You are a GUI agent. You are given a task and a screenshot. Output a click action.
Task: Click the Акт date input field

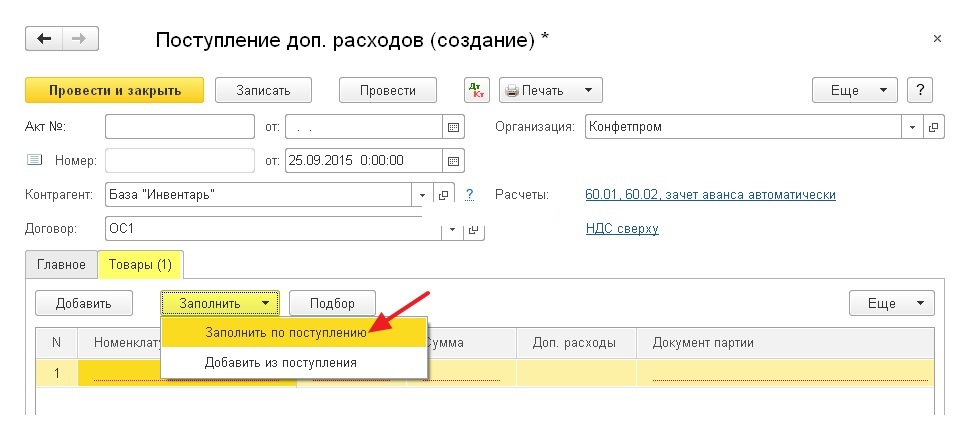click(x=364, y=127)
